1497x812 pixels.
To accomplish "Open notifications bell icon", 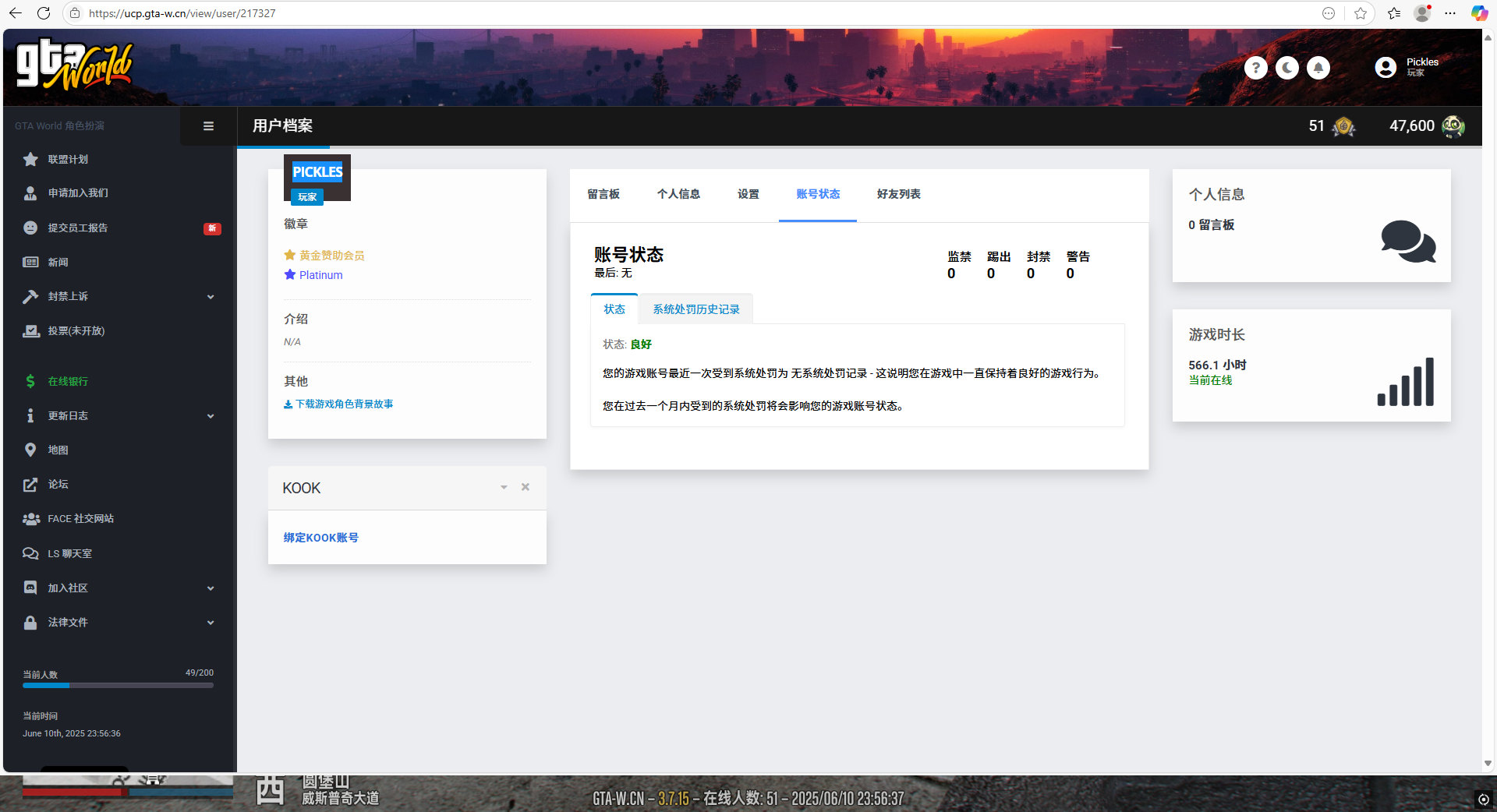I will (1318, 68).
